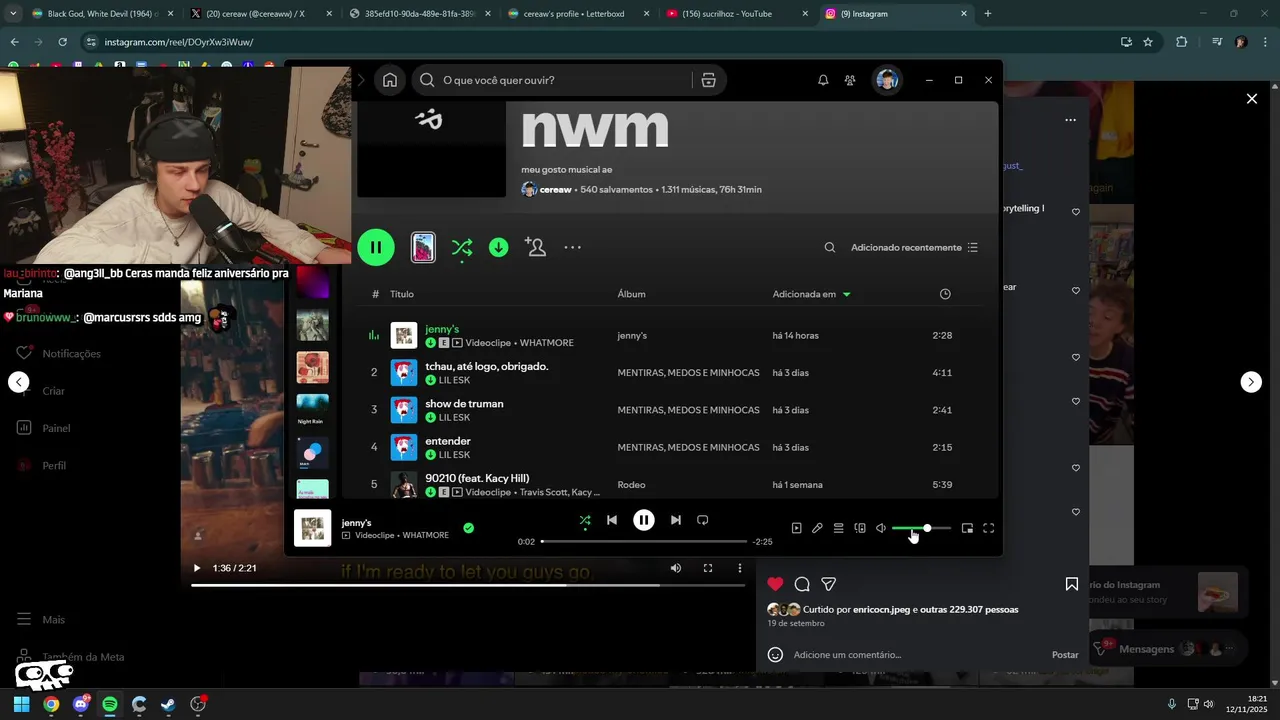Open Instagram post options three dots
Image resolution: width=1280 pixels, height=720 pixels.
click(1070, 120)
